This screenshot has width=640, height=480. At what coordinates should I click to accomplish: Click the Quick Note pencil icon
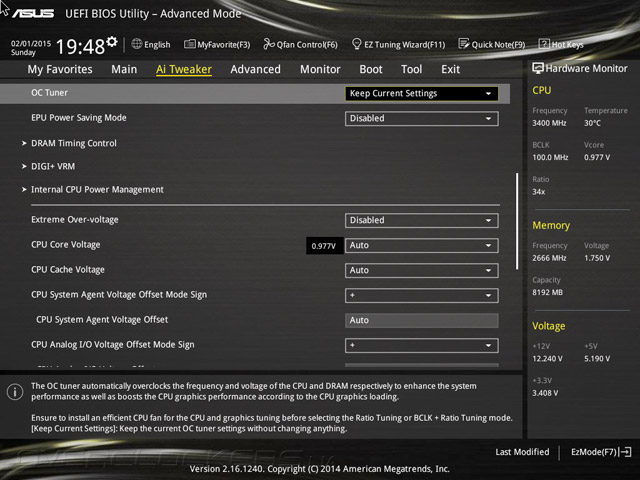tap(464, 44)
